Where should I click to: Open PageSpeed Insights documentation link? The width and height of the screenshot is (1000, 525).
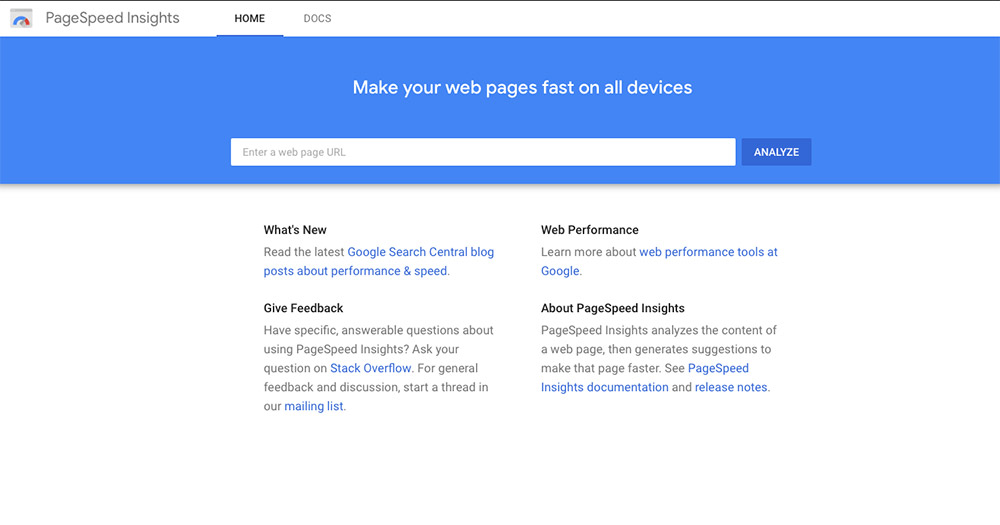(x=645, y=378)
